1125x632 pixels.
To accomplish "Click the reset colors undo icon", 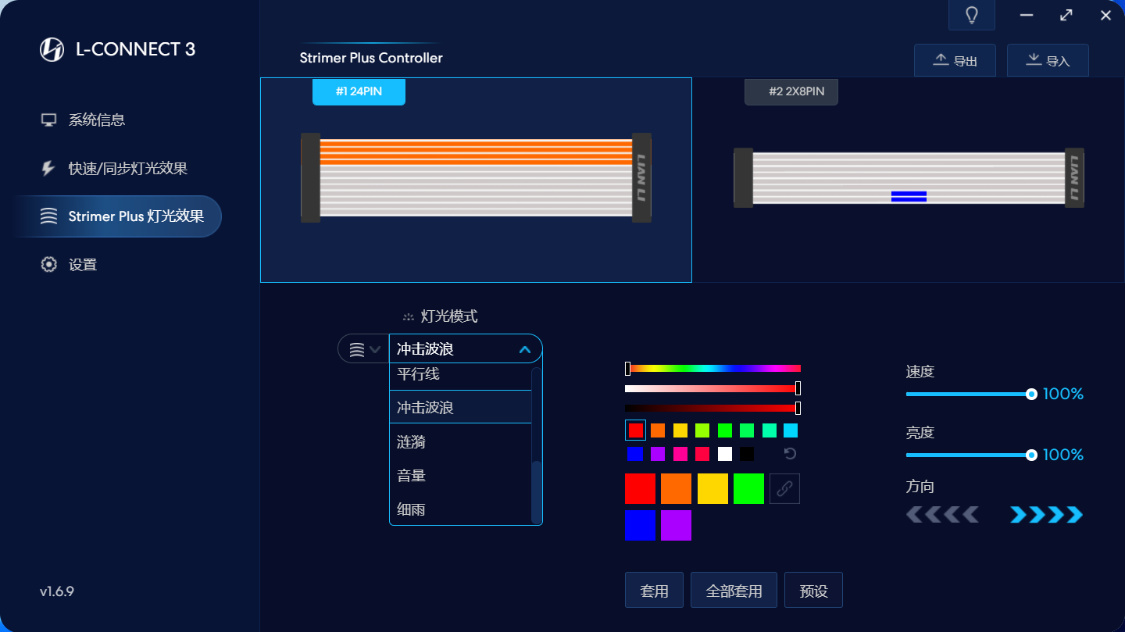I will (x=790, y=453).
